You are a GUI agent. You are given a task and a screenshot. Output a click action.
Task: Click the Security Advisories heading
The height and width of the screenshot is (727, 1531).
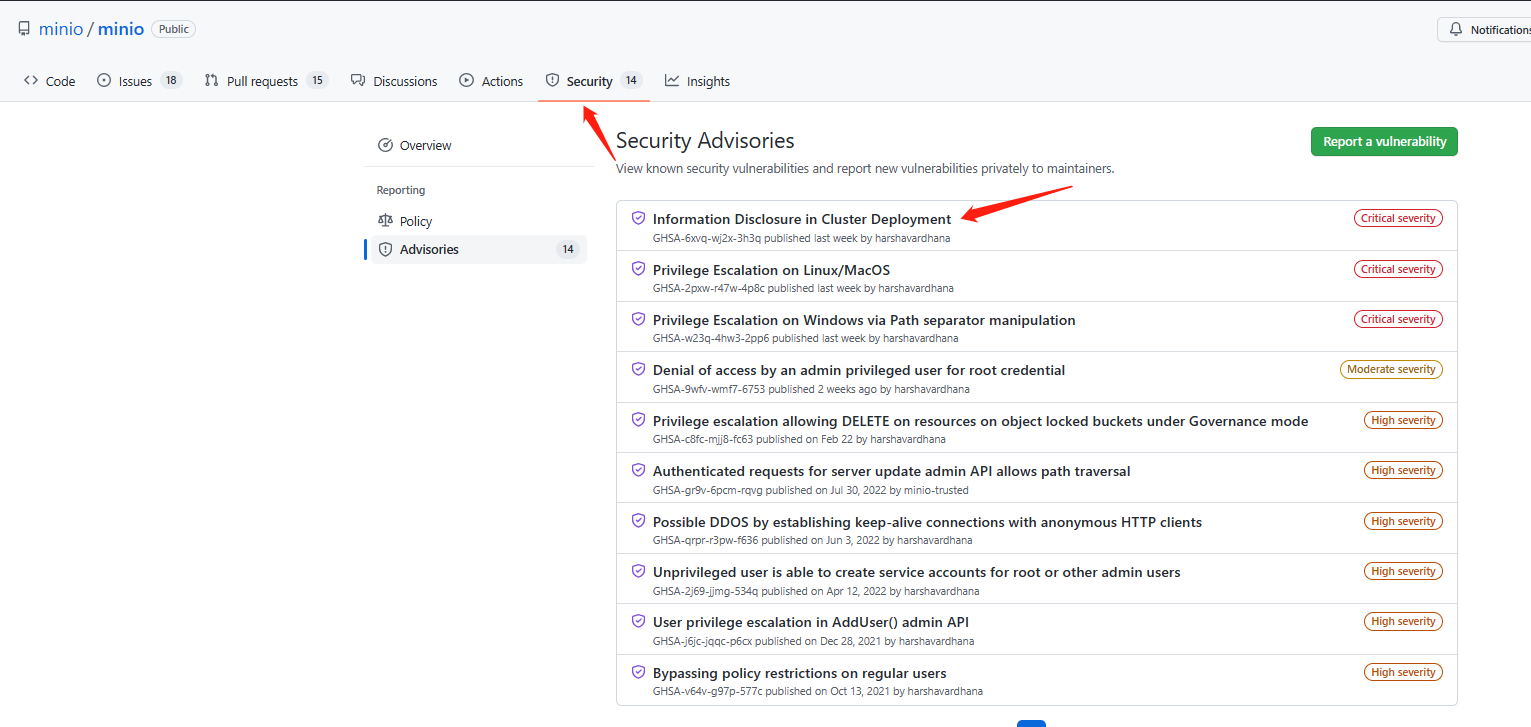click(705, 141)
